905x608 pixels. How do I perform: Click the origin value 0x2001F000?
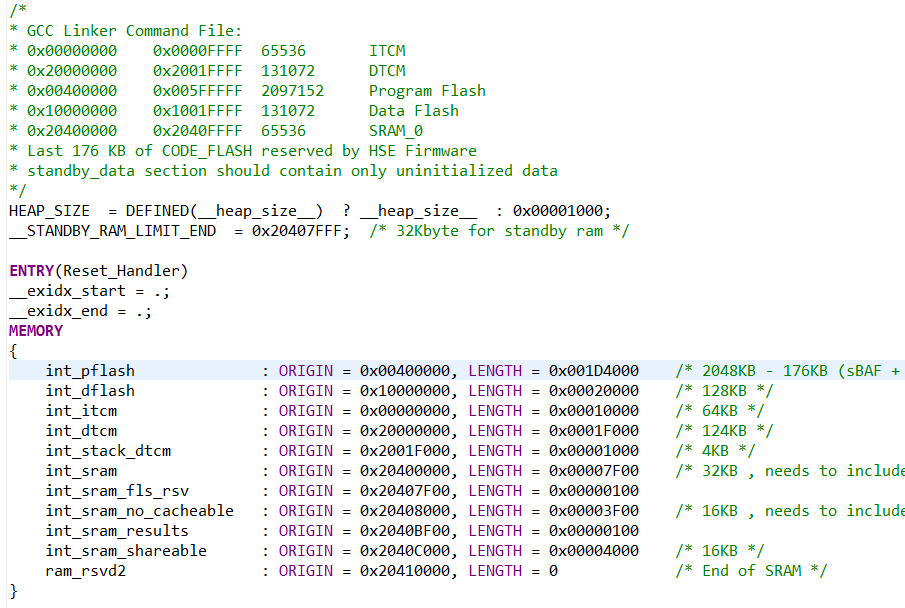pyautogui.click(x=405, y=451)
